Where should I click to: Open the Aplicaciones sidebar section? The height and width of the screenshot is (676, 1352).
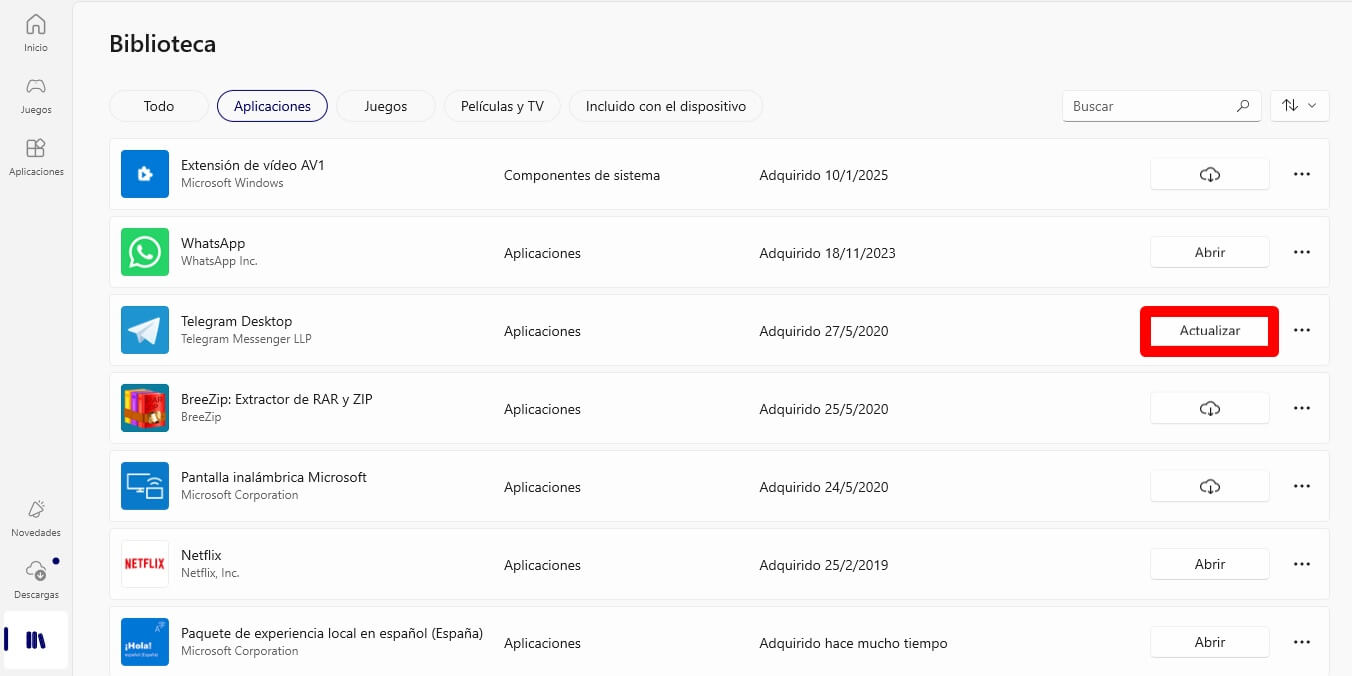(x=36, y=157)
